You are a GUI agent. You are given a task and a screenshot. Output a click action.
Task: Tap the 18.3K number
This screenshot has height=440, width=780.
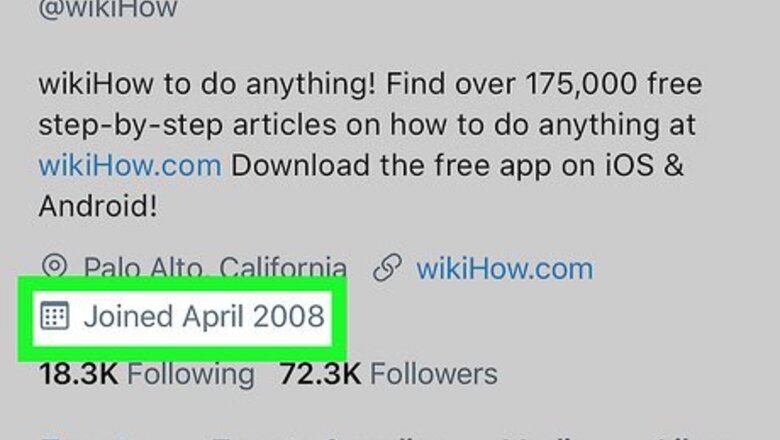pyautogui.click(x=77, y=374)
